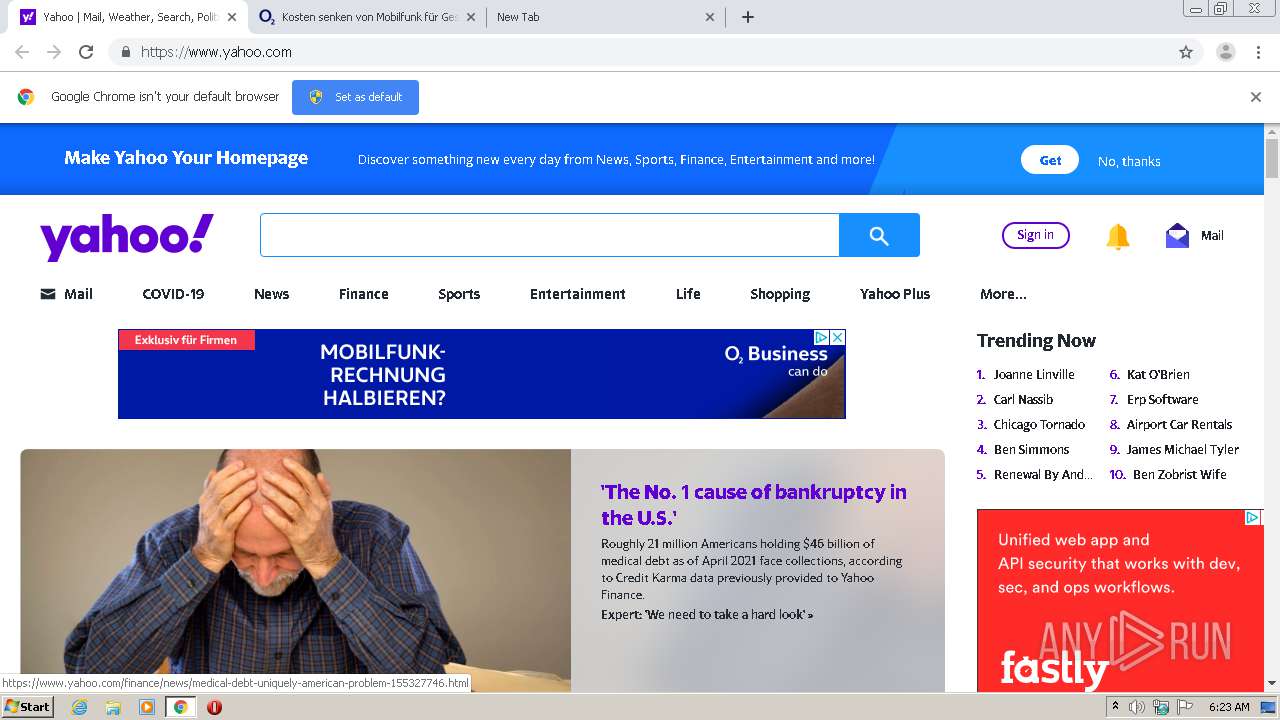The width and height of the screenshot is (1280, 720).
Task: Open Yahoo Plus navigation item
Action: 895,294
